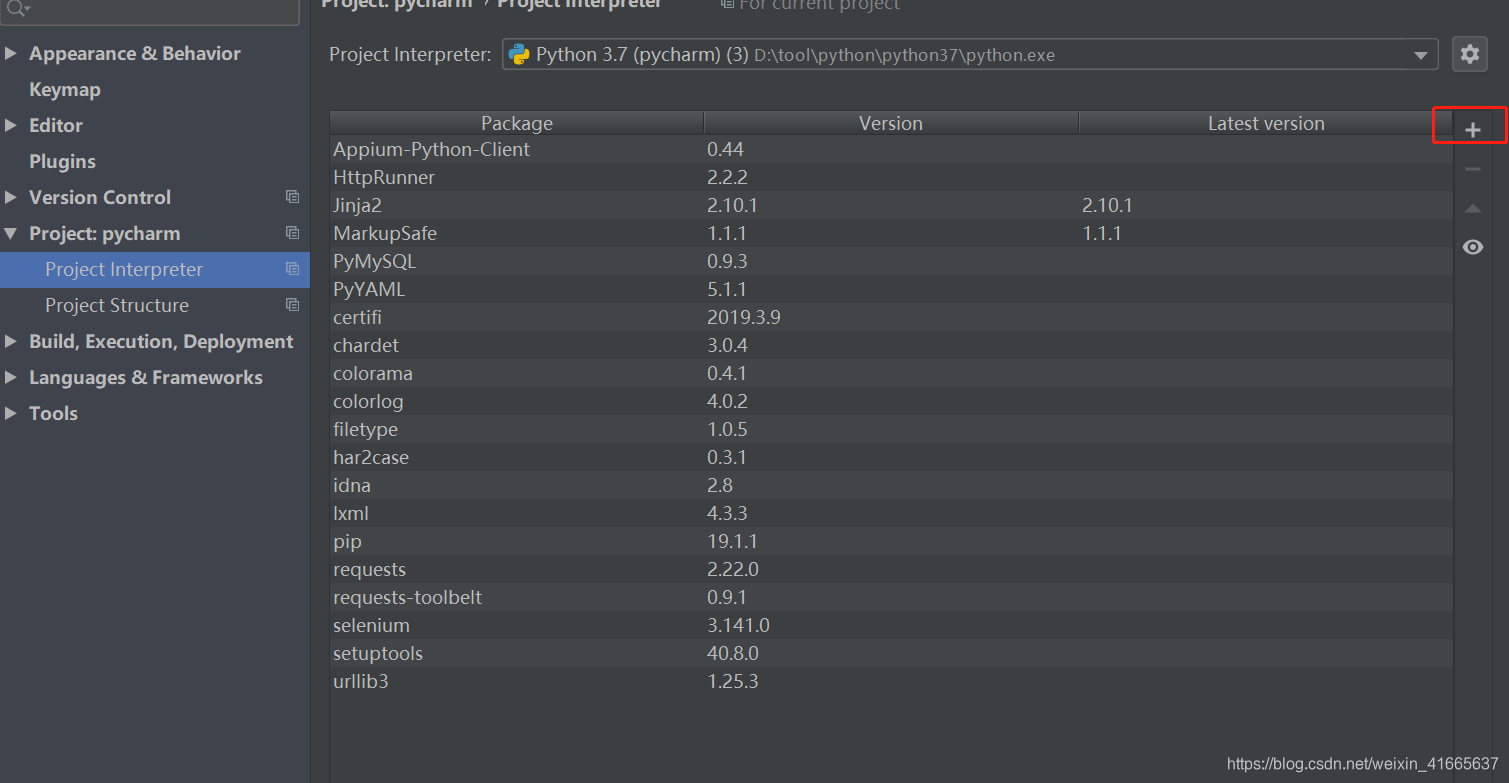Select the setuptools package row
This screenshot has height=783, width=1509.
[x=892, y=653]
